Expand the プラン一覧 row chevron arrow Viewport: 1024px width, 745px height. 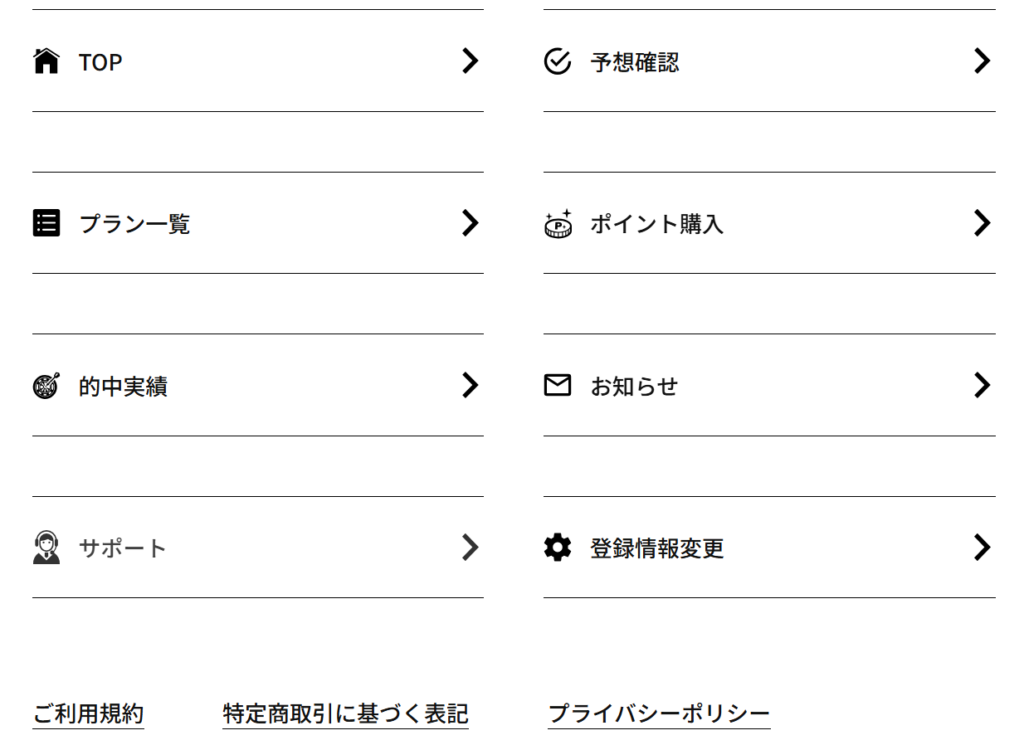point(470,223)
